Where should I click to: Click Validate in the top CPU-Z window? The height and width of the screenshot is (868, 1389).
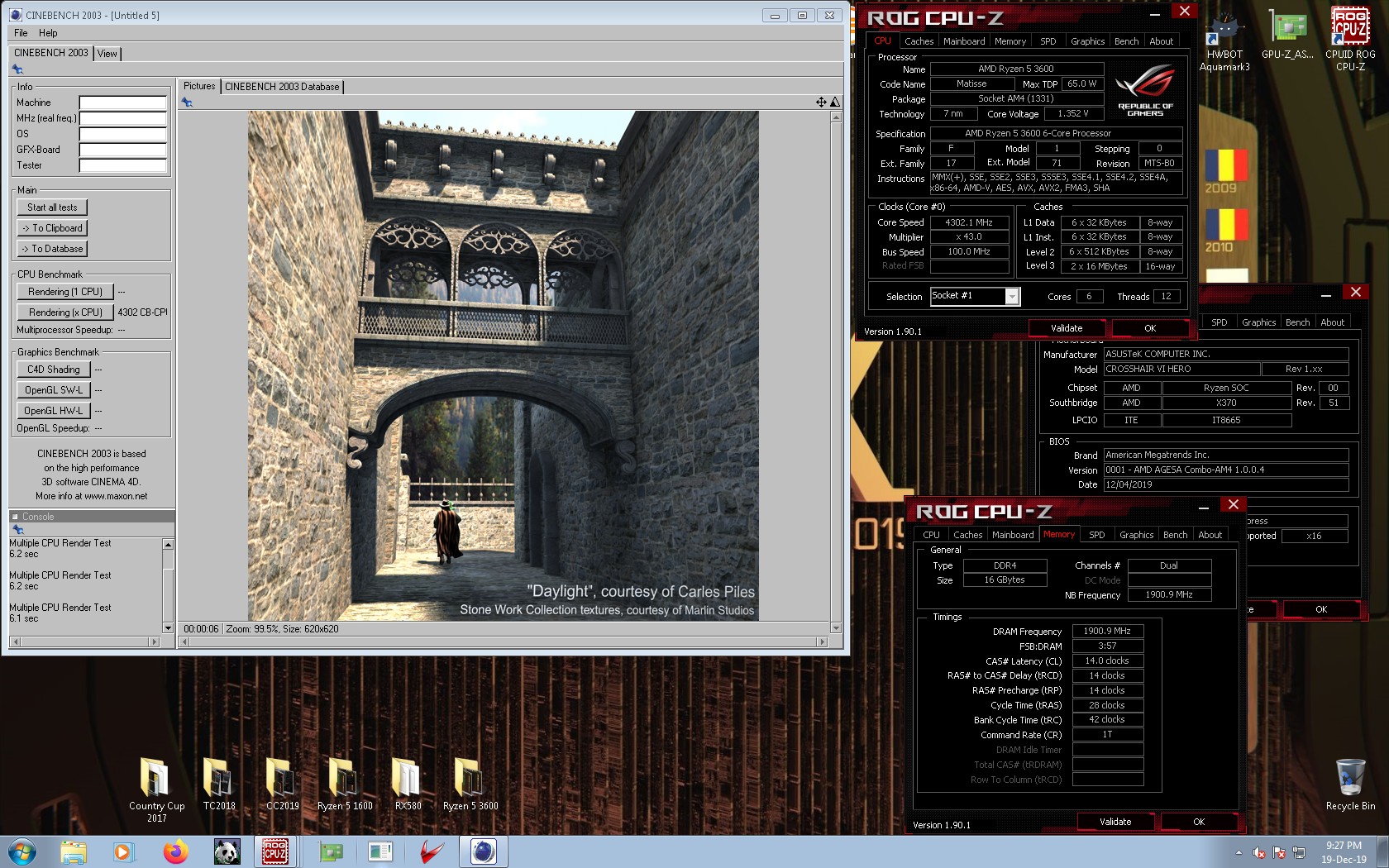coord(1067,328)
